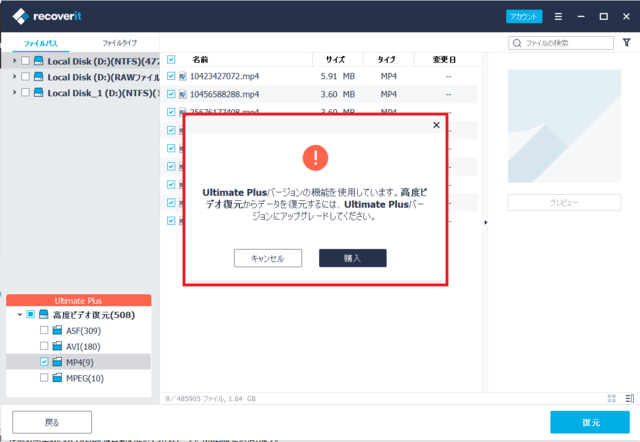Screen dimensions: 640x442
Task: Collapse the 高度ビデオ復元(508) node
Action: (20, 315)
